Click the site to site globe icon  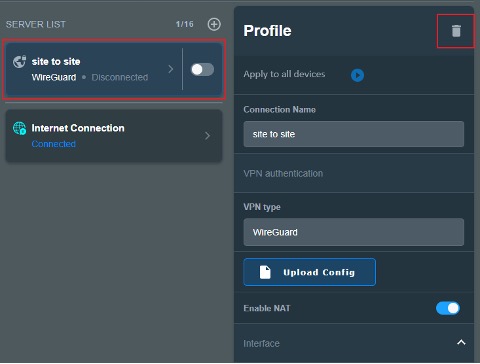coord(19,62)
